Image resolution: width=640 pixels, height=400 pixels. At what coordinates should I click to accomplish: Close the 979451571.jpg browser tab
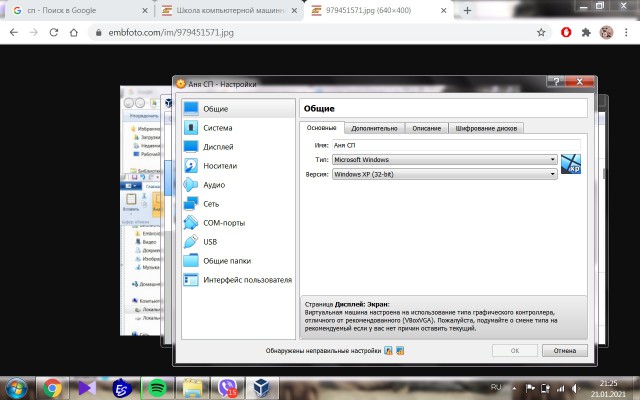[444, 11]
